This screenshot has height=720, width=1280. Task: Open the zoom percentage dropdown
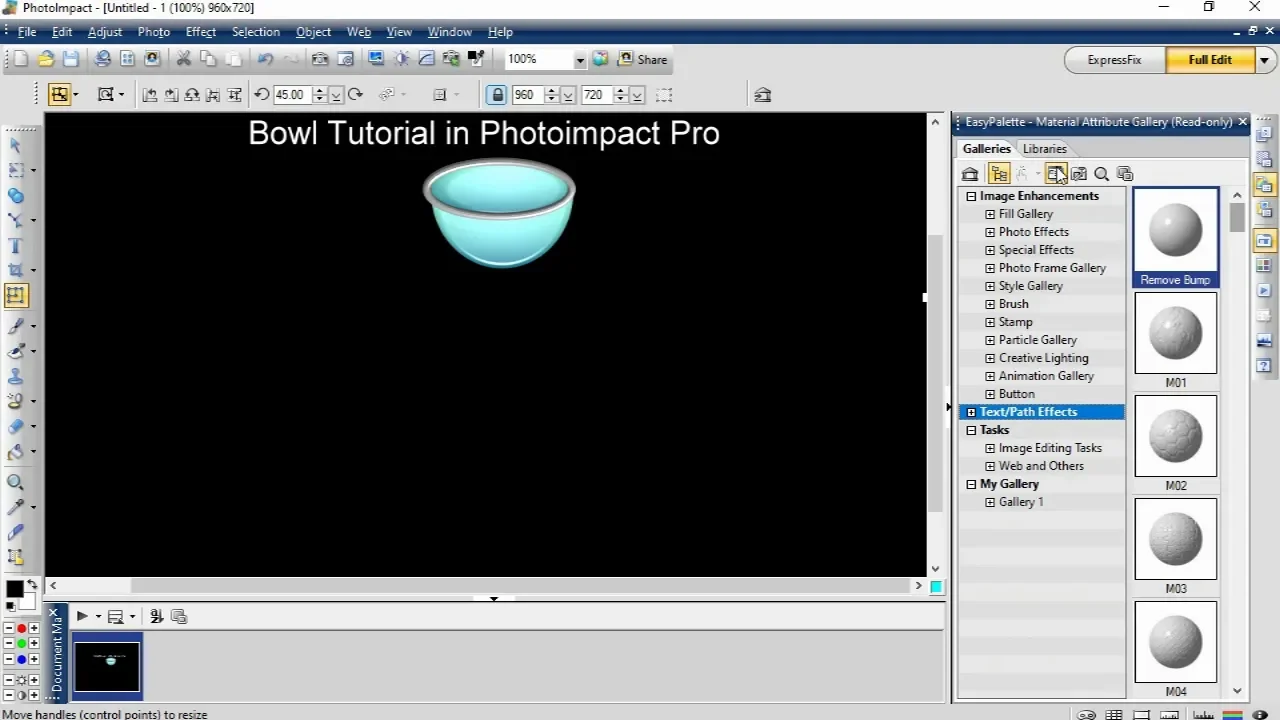pyautogui.click(x=579, y=60)
